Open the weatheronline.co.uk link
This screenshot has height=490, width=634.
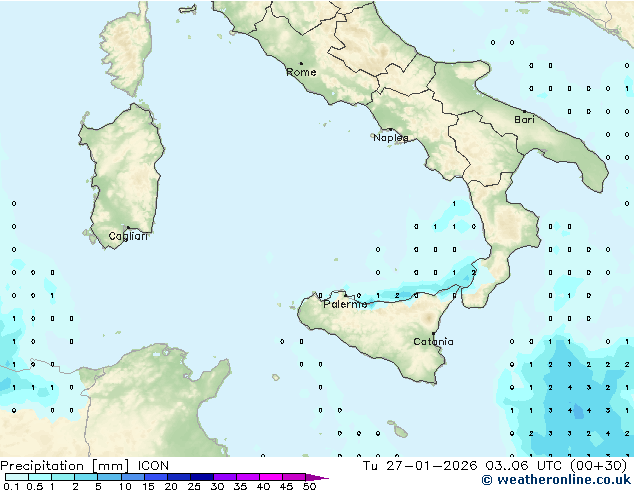(x=556, y=480)
